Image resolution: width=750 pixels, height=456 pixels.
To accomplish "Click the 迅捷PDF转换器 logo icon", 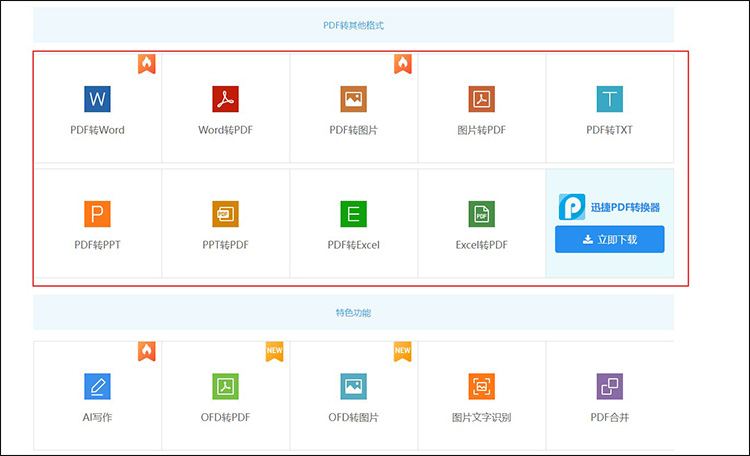I will tap(572, 207).
